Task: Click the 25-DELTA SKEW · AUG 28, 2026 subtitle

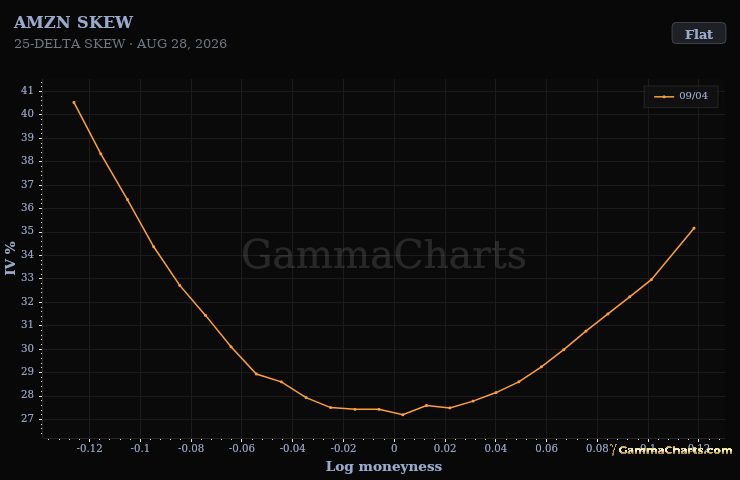Action: pos(120,44)
